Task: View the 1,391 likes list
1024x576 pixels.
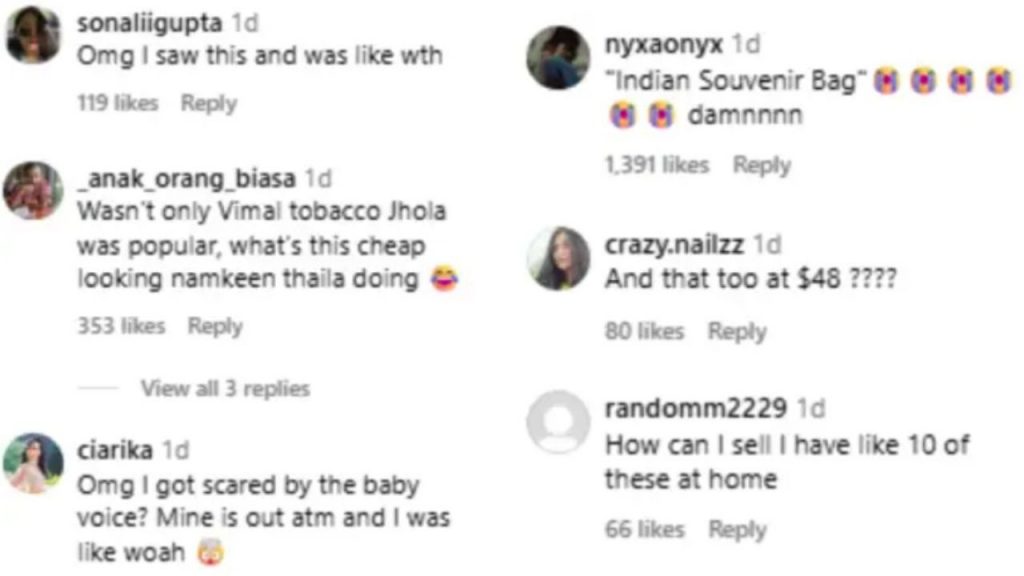Action: point(656,166)
